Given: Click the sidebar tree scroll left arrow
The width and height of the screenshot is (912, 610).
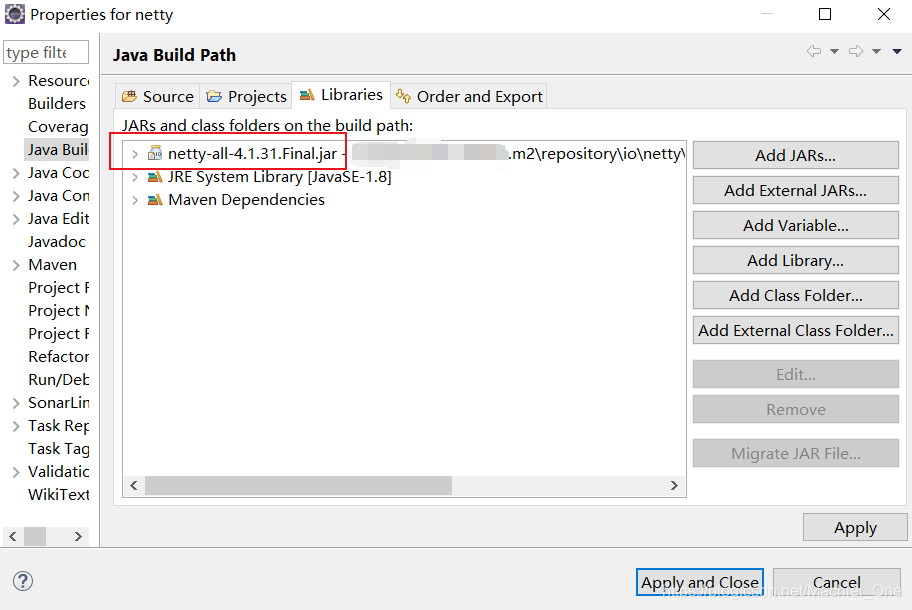Looking at the screenshot, I should tap(13, 536).
